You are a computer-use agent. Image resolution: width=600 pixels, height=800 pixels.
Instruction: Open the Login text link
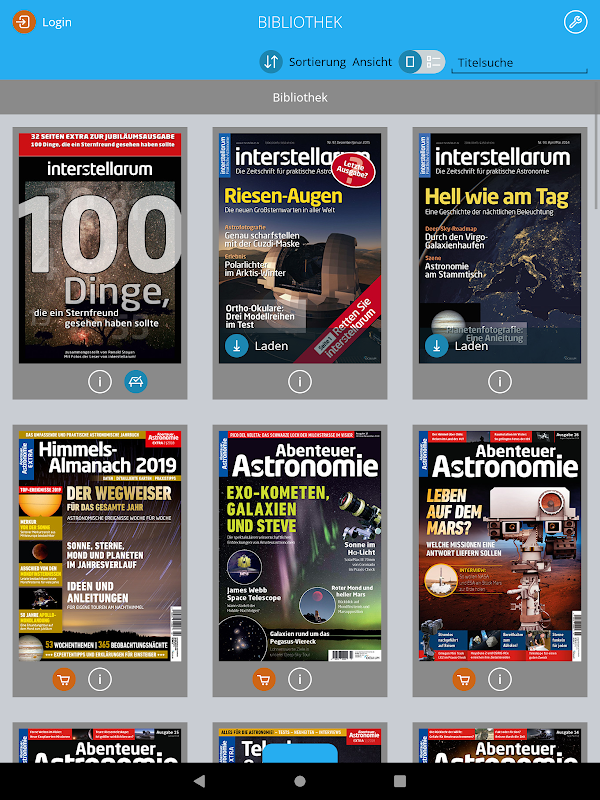point(57,22)
